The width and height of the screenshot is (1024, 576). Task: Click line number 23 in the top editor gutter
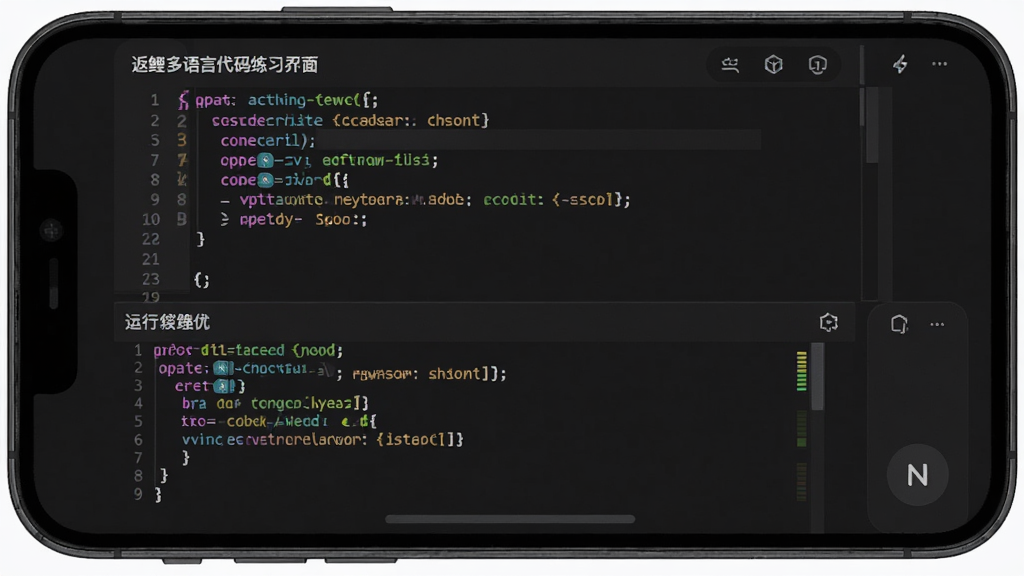coord(151,280)
